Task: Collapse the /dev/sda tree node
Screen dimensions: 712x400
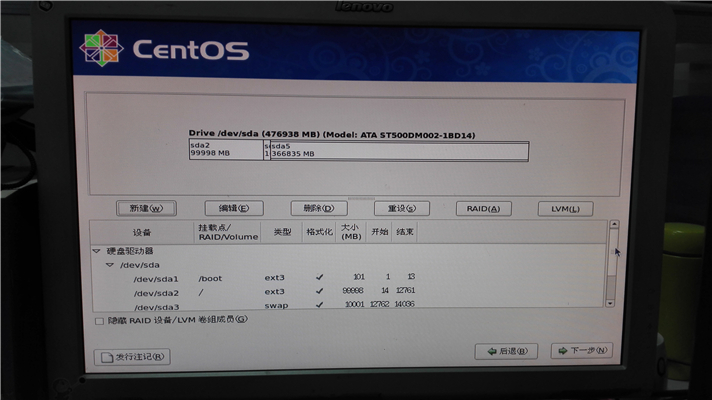Action: 109,265
